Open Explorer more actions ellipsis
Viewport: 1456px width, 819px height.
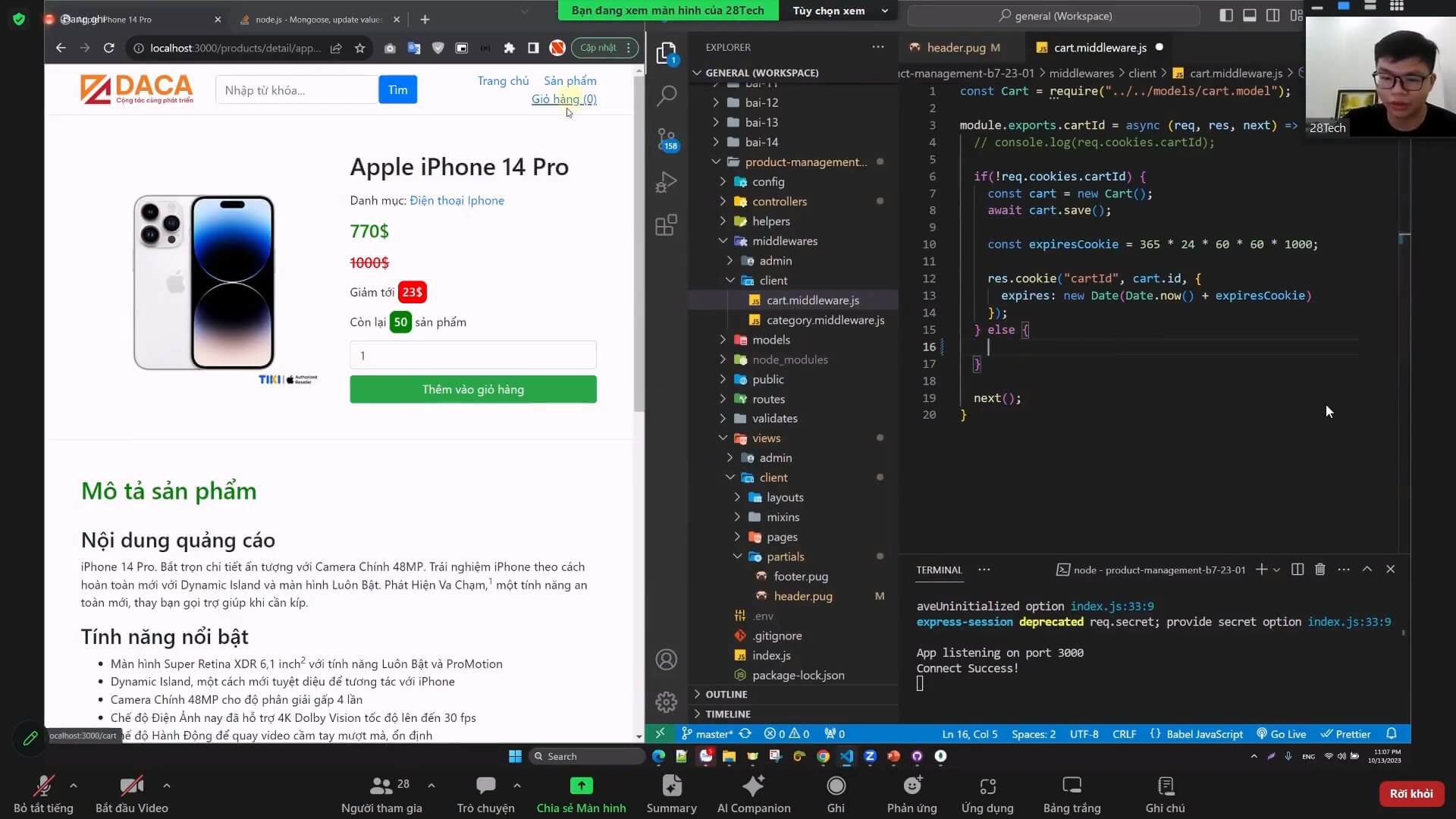click(x=878, y=47)
